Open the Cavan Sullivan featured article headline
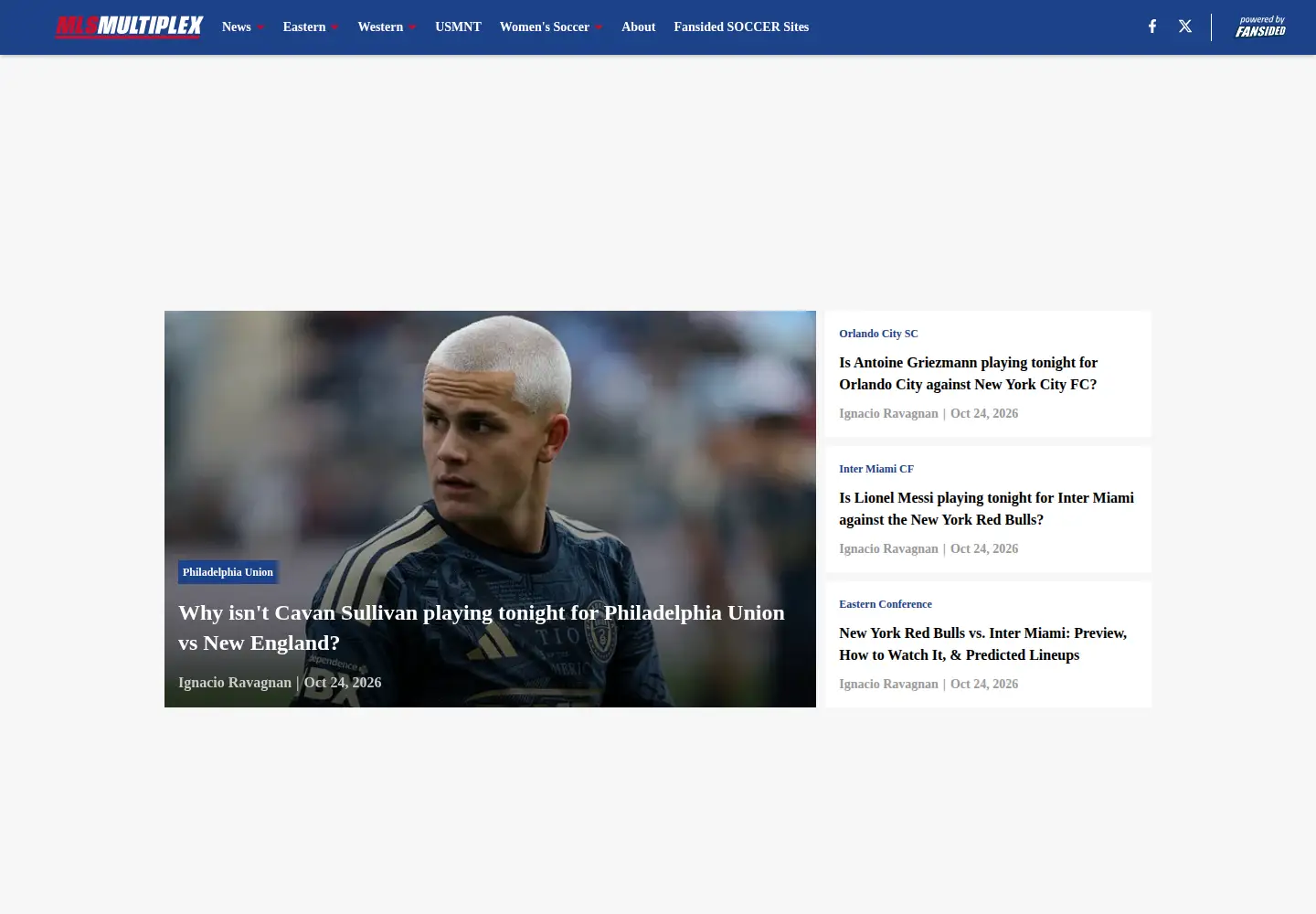 tap(482, 627)
